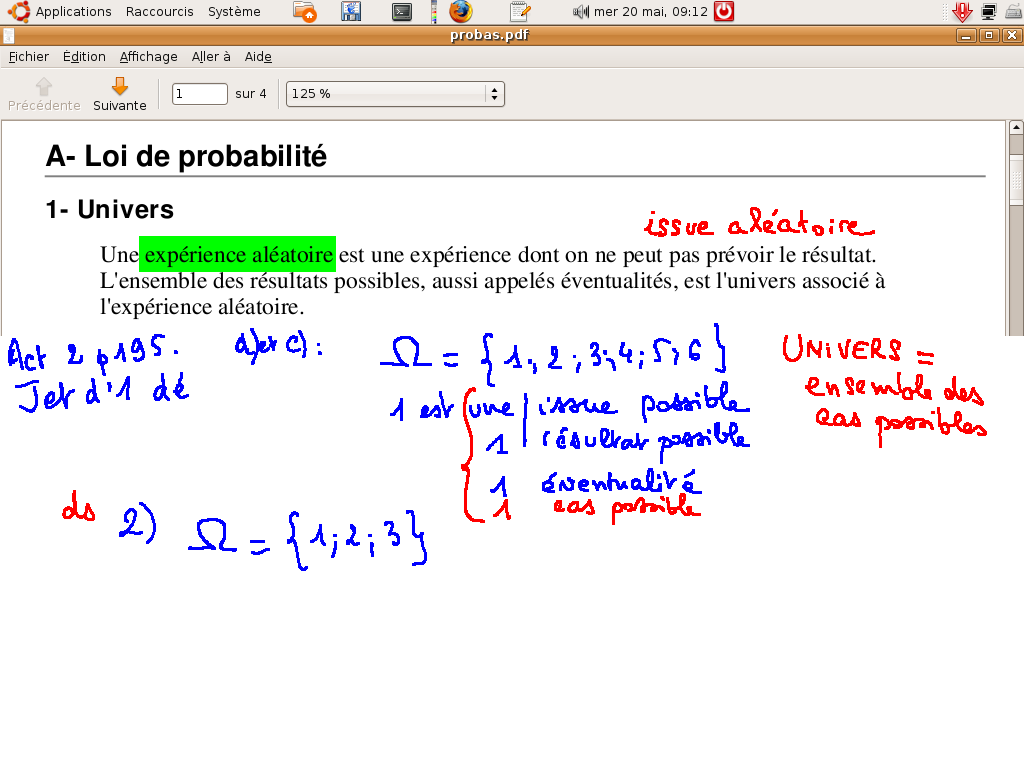Image resolution: width=1024 pixels, height=768 pixels.
Task: Open the Fichier menu
Action: pos(29,57)
